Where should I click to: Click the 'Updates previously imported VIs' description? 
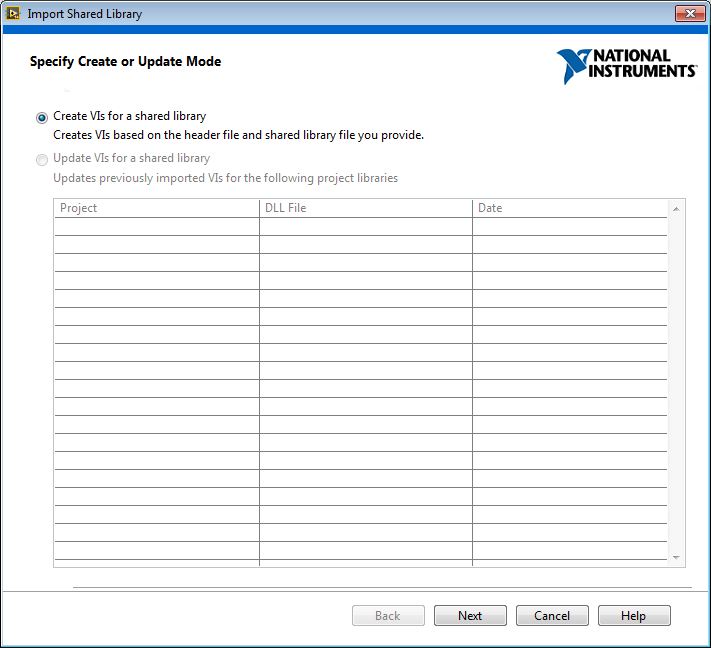coord(225,178)
